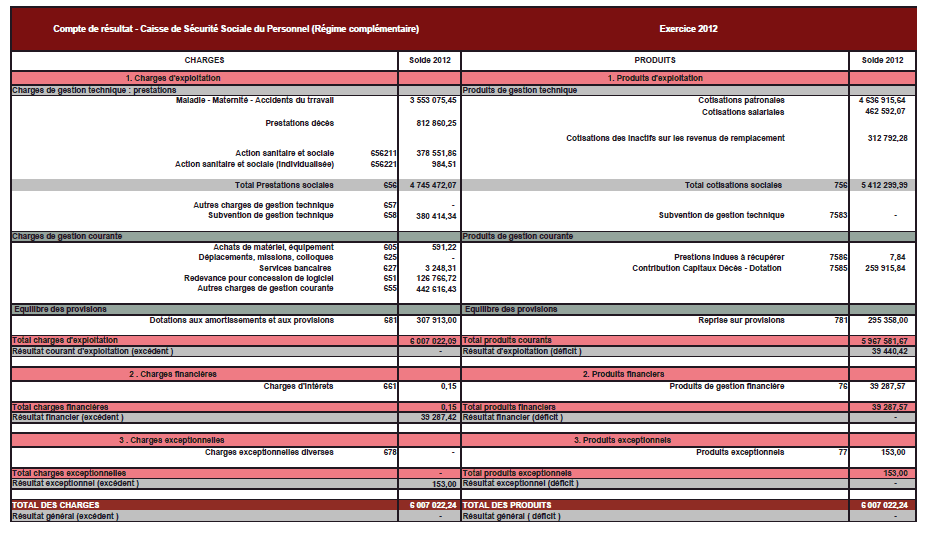This screenshot has height=535, width=927.
Task: Select the 1. Produits d'exploitation section row
Action: (x=655, y=78)
